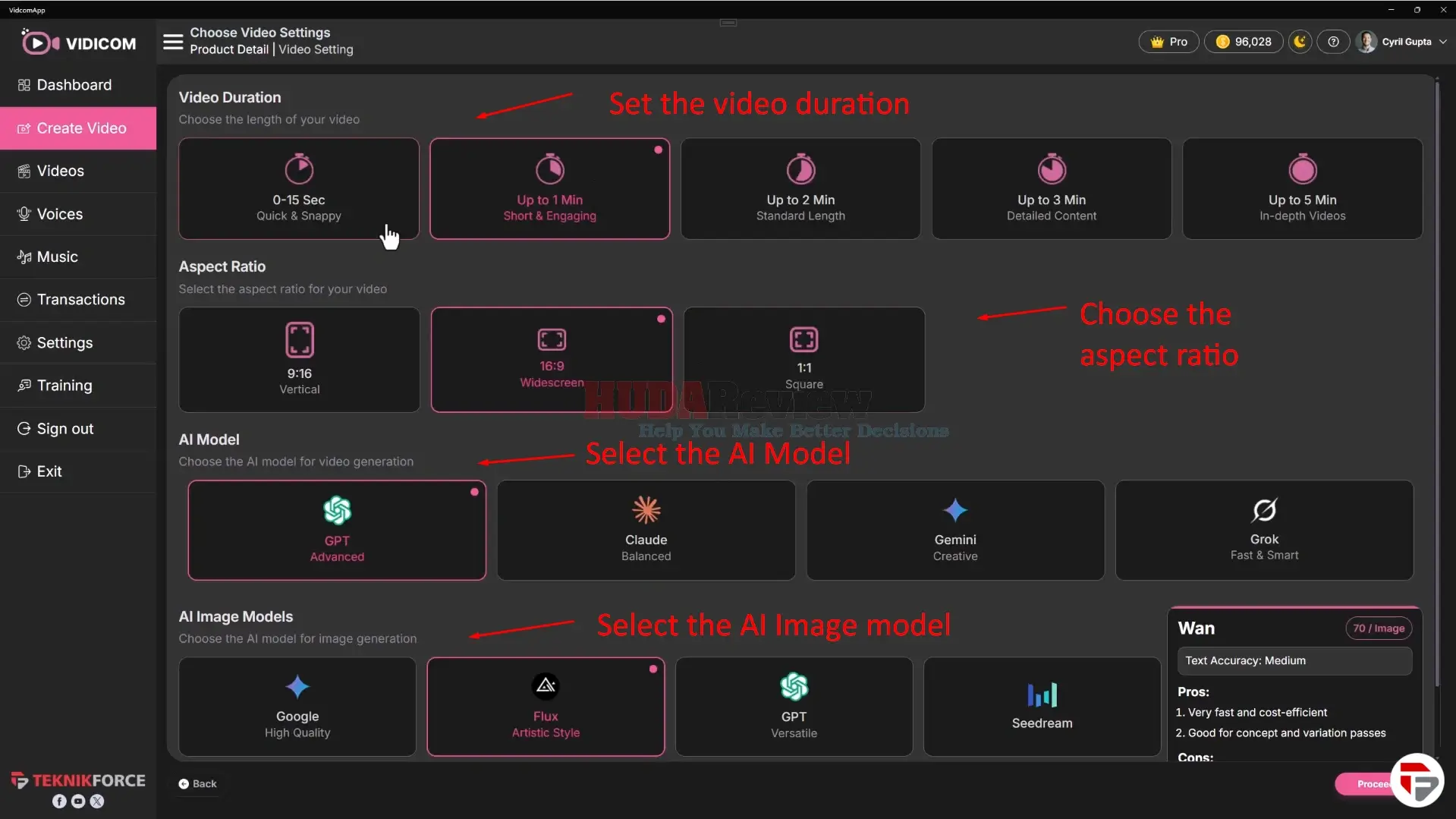
Task: Open the 96,028 credits balance
Action: pos(1244,42)
